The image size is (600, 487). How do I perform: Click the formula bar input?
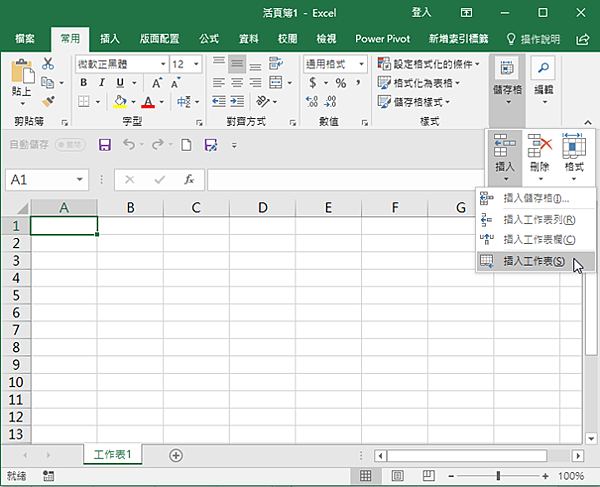point(346,179)
